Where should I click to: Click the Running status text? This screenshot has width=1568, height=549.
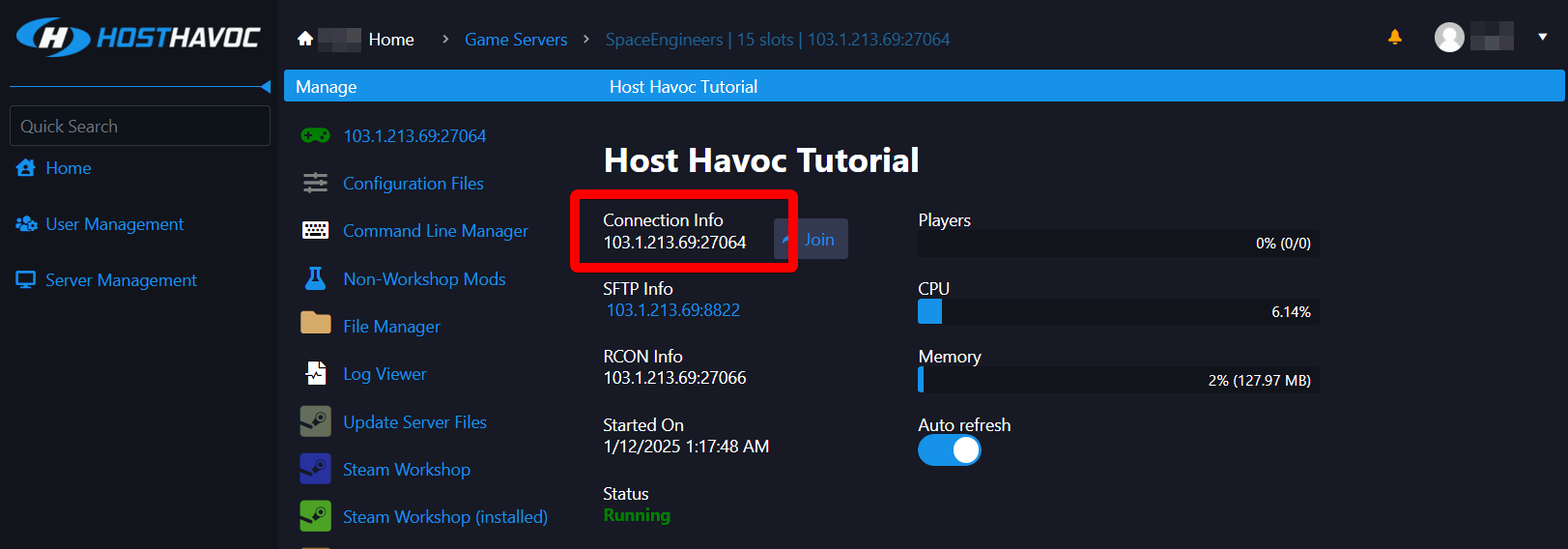(x=637, y=515)
